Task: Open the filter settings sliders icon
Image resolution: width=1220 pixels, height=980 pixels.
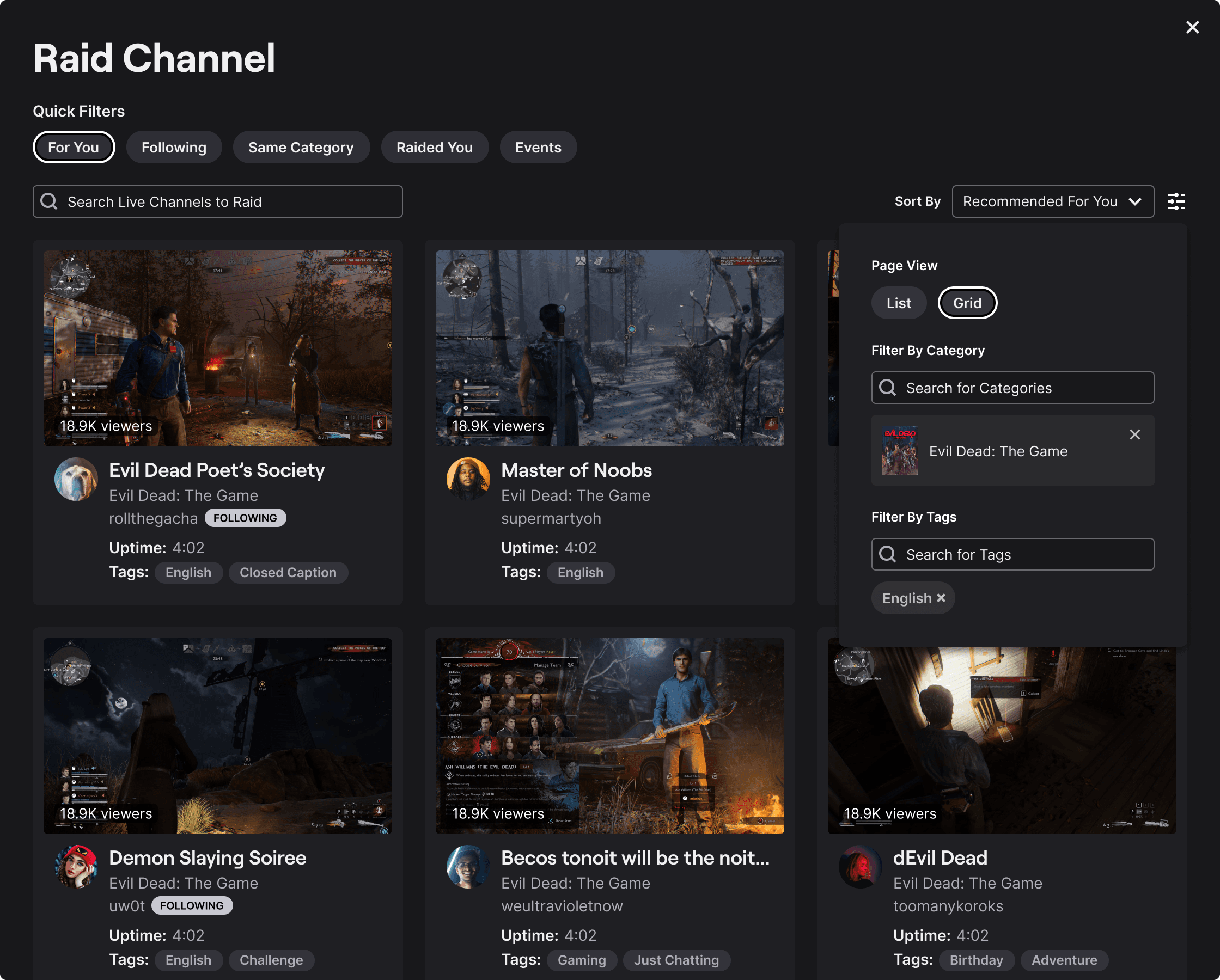Action: [1176, 201]
